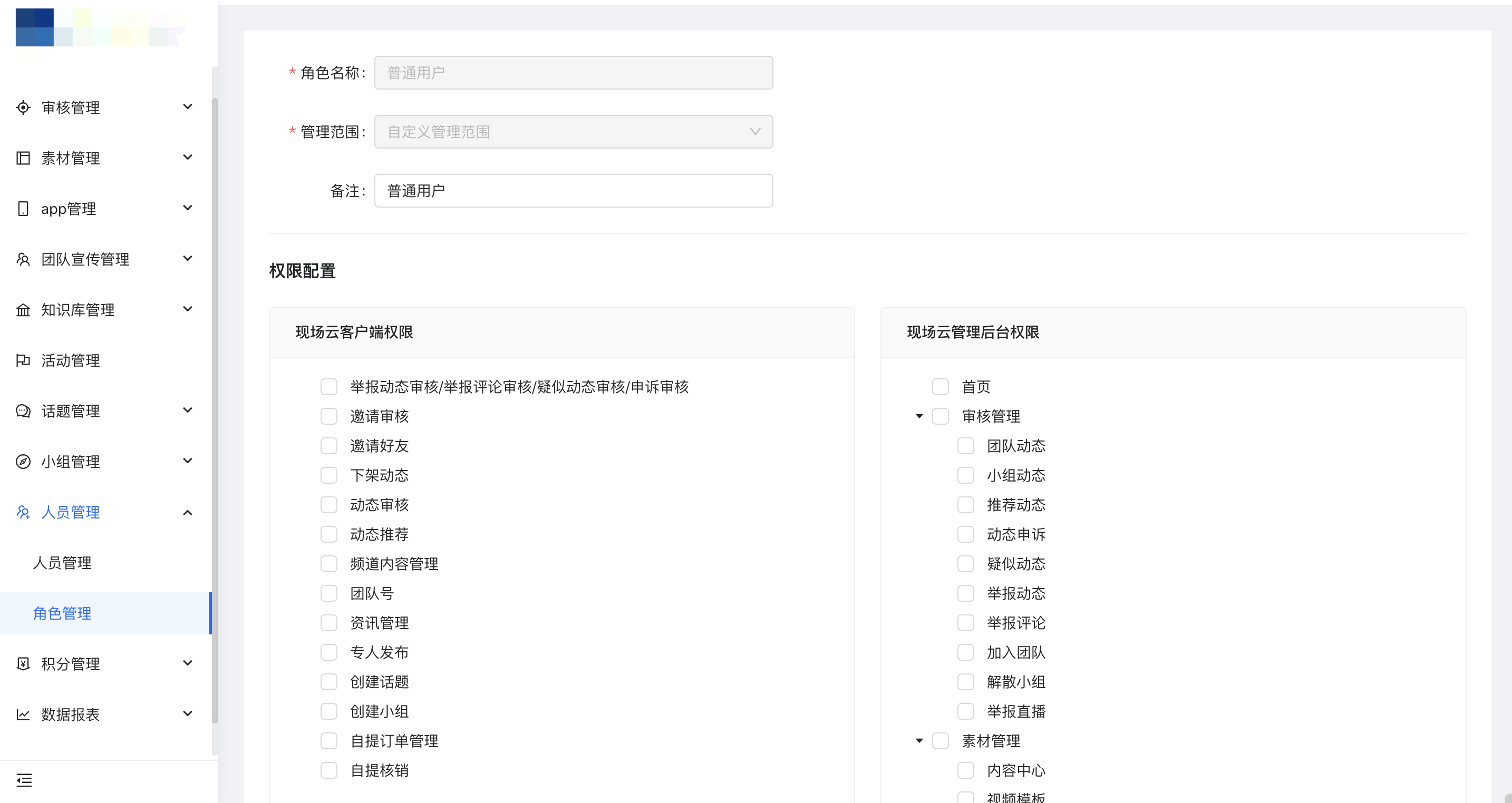
Task: Check the 团队动态 checkbox
Action: click(x=965, y=446)
